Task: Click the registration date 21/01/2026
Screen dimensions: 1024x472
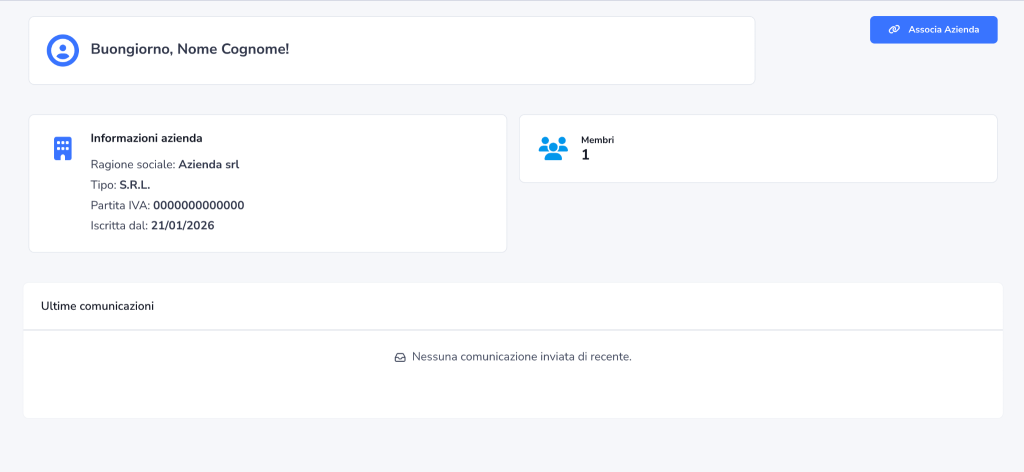Action: click(182, 226)
